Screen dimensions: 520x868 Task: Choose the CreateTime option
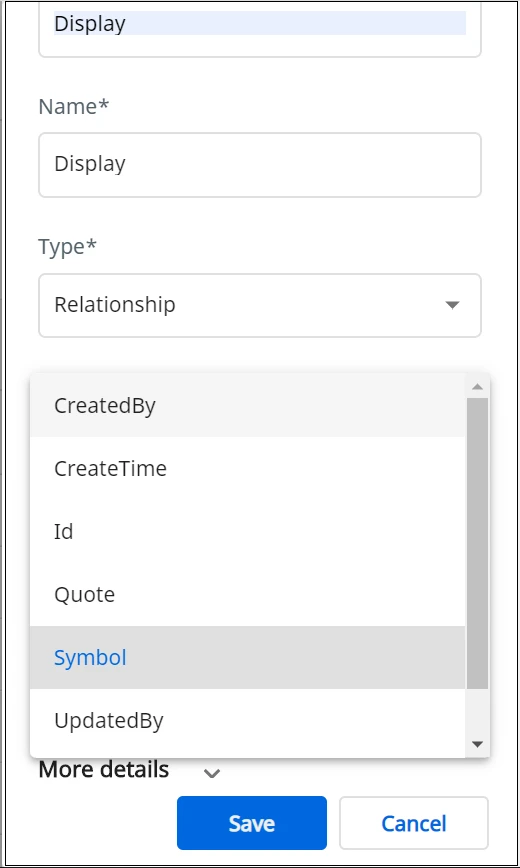(x=248, y=468)
